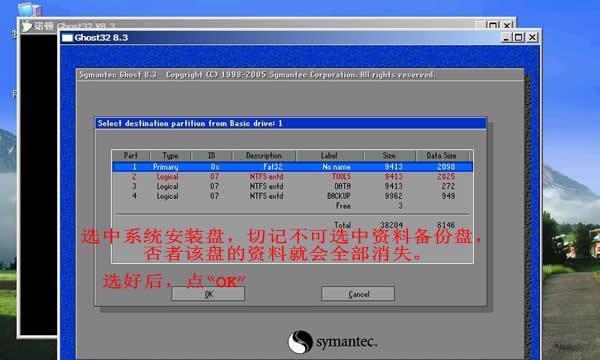Close the background Ghost32 window
Viewport: 600px width, 360px height.
click(x=507, y=25)
